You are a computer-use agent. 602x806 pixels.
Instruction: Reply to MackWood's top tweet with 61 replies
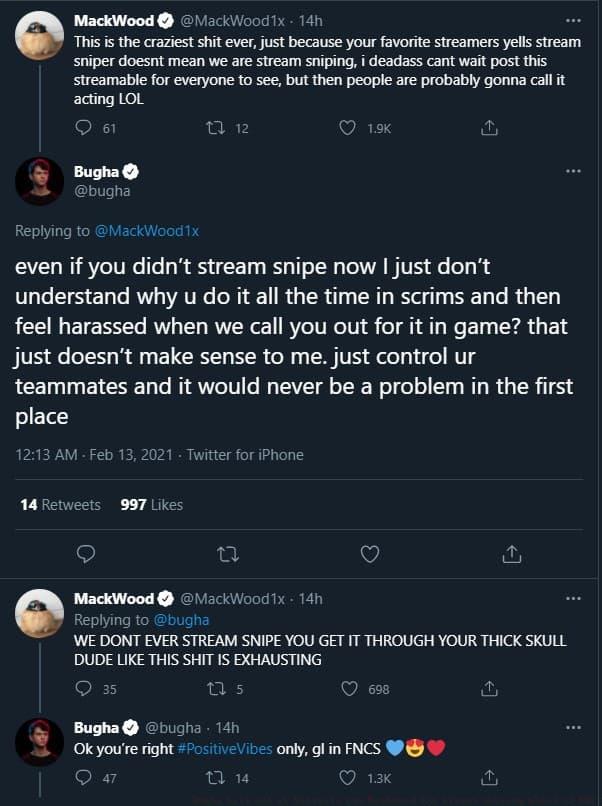tap(84, 128)
